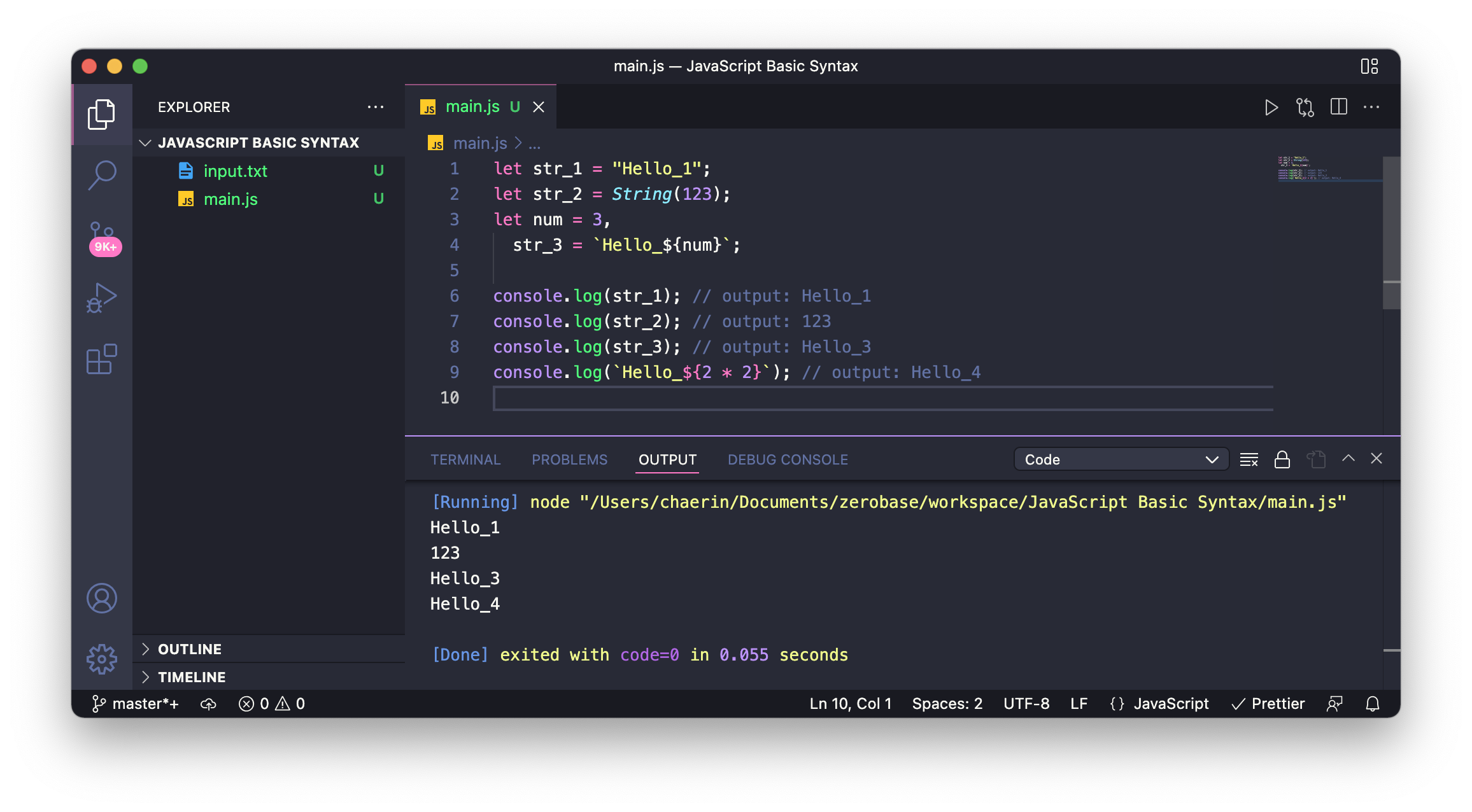Switch to the DEBUG CONSOLE tab
This screenshot has height=812, width=1472.
tap(788, 459)
